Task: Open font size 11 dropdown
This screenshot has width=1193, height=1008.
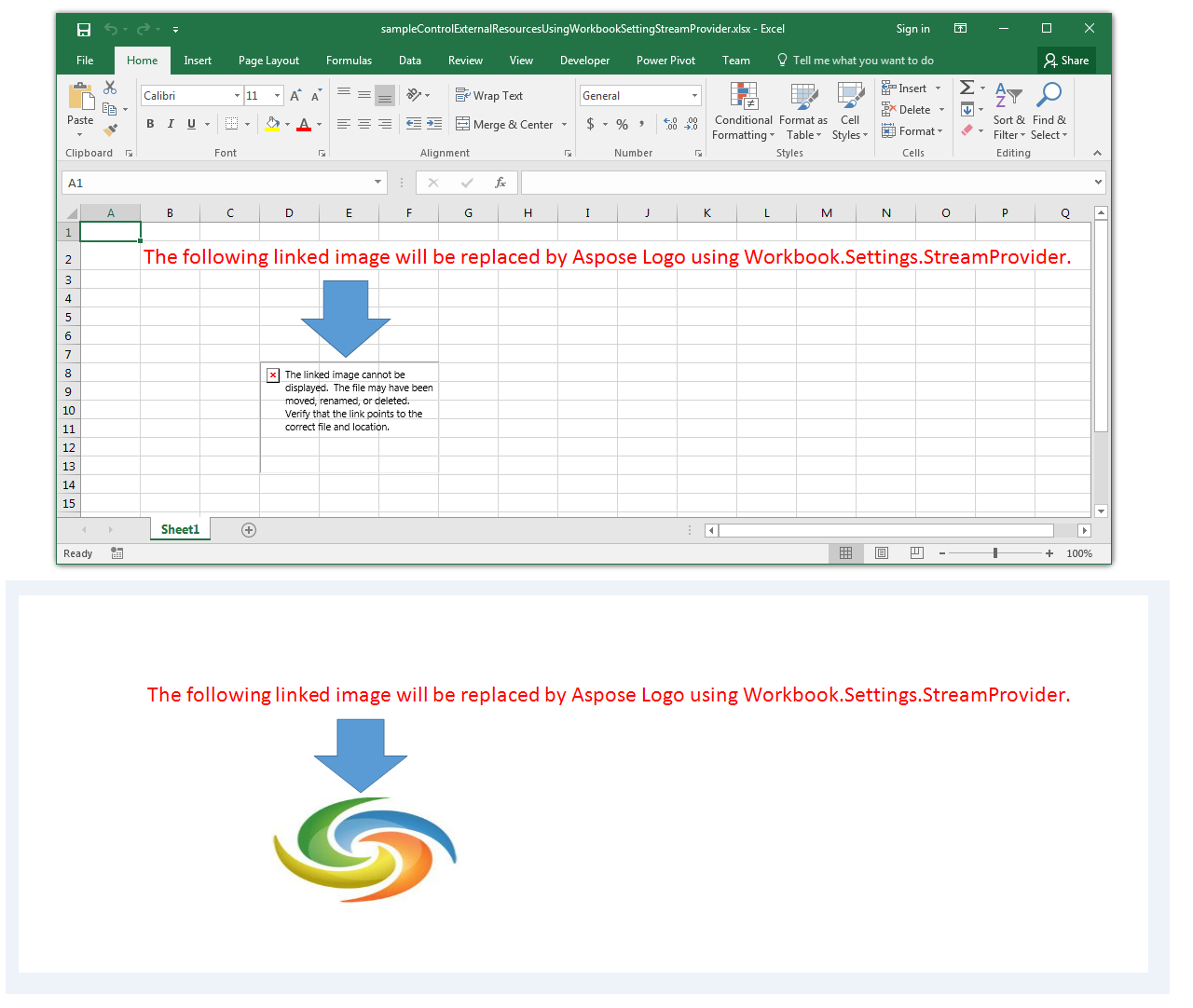Action: (277, 95)
